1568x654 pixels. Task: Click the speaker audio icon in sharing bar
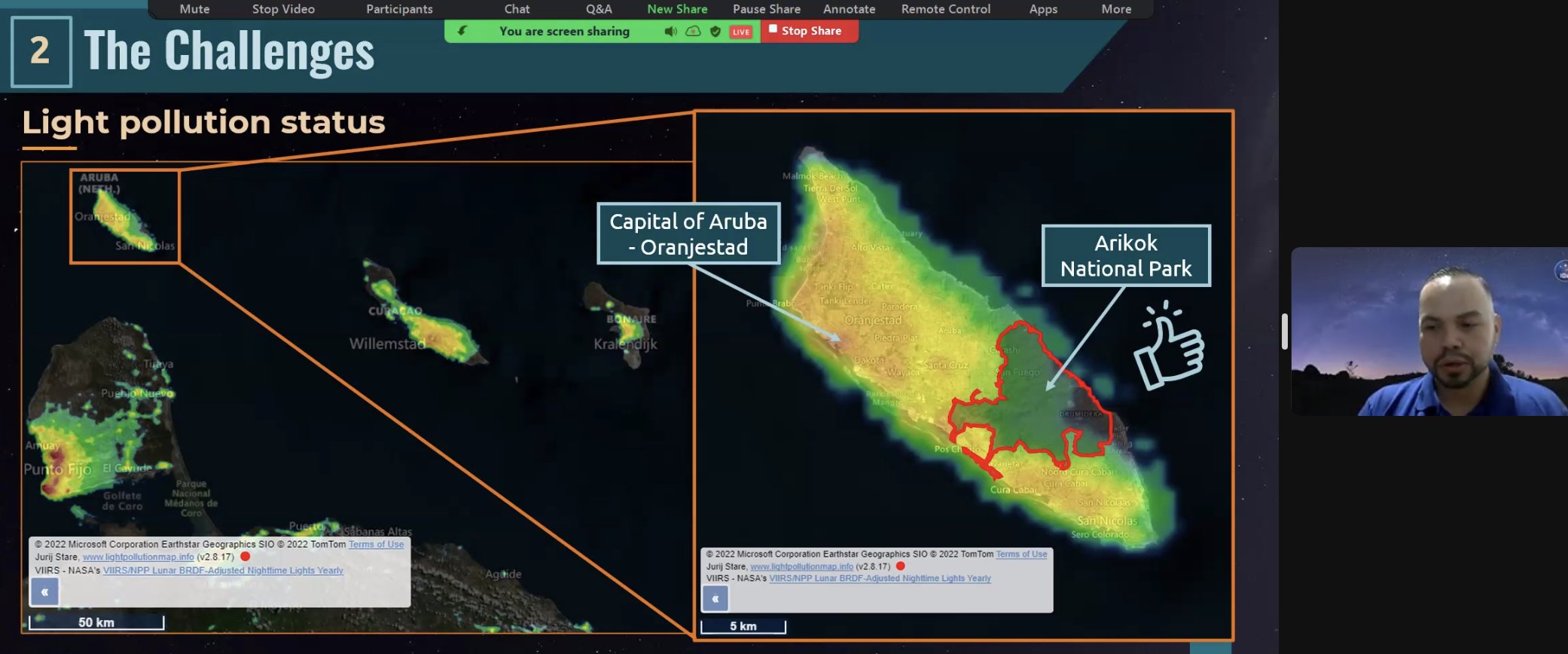670,32
